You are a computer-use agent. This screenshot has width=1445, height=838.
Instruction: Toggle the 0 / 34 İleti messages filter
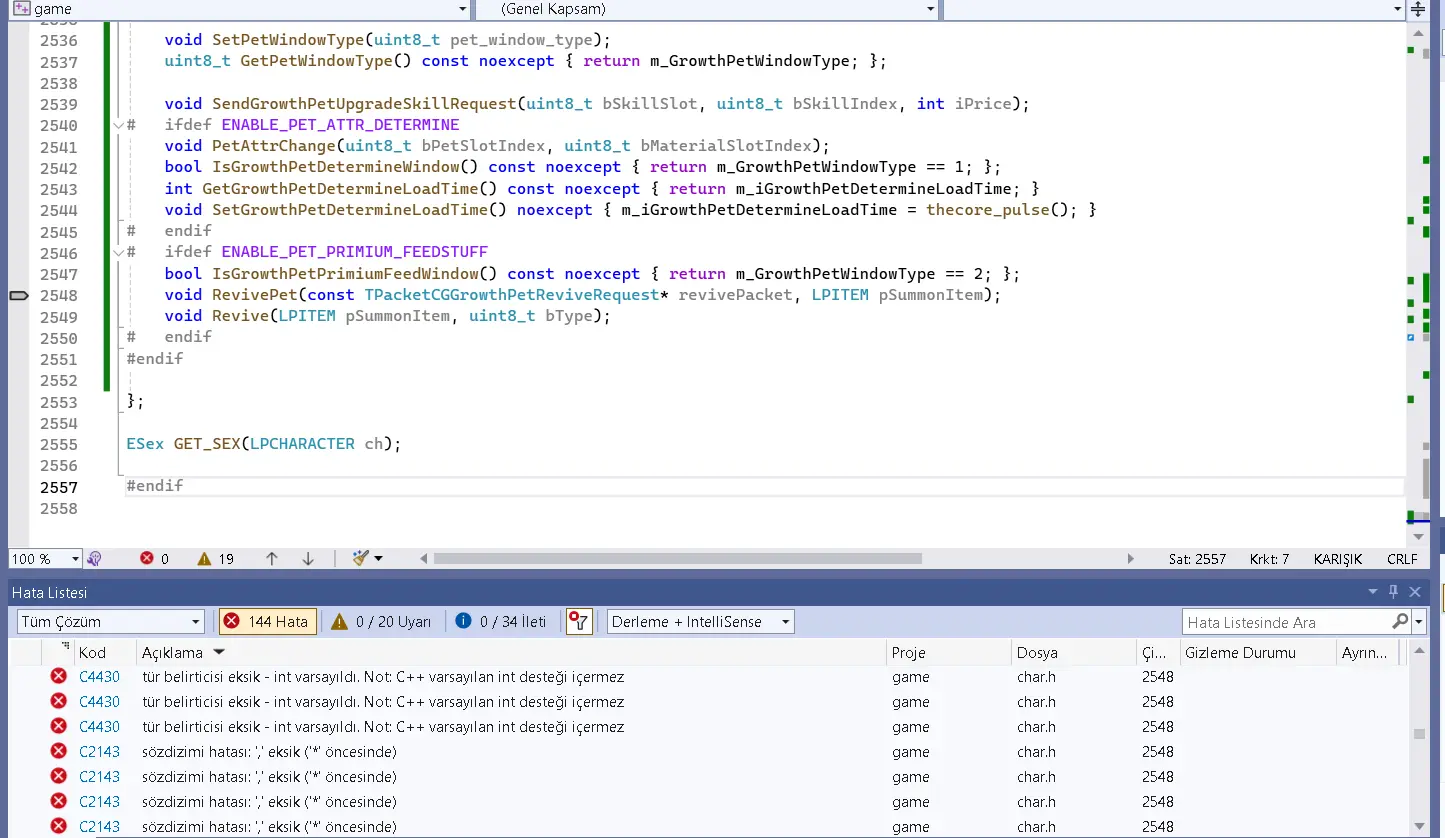[x=501, y=622]
